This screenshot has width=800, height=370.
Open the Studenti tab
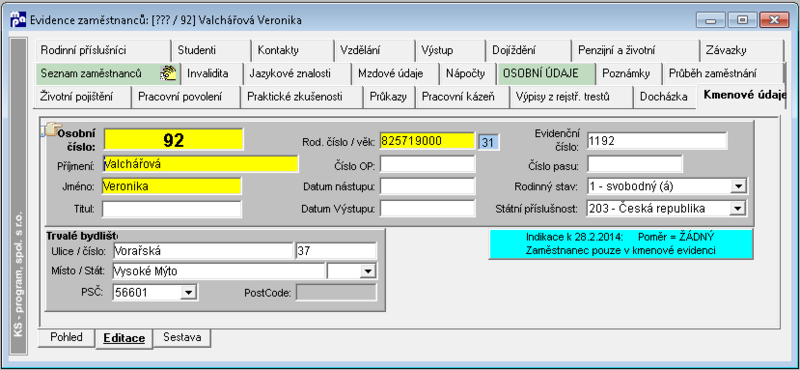[x=211, y=51]
